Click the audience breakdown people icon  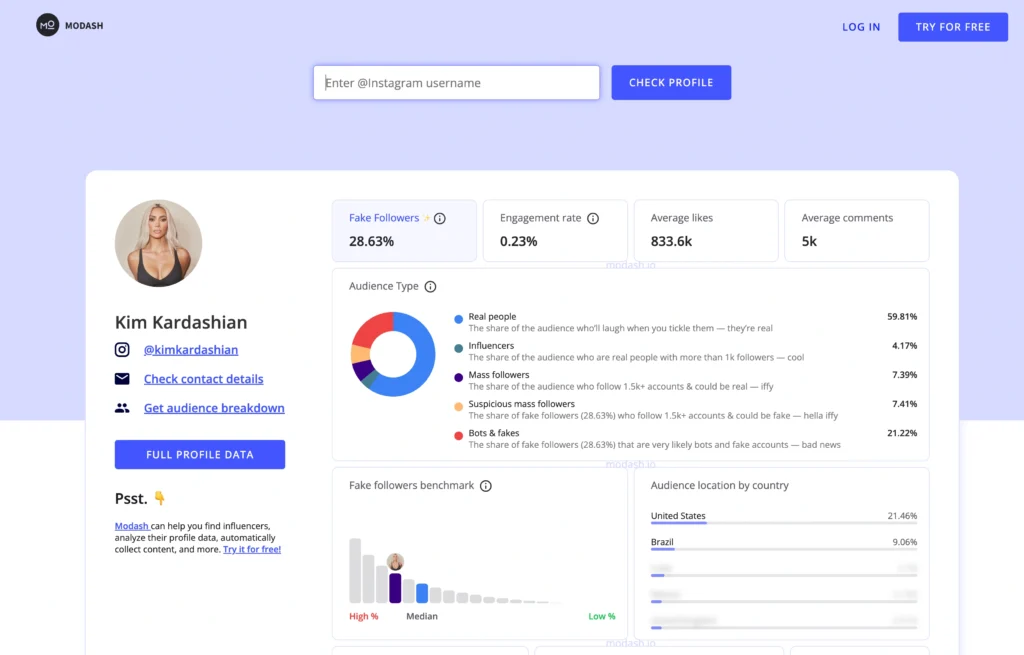(122, 408)
